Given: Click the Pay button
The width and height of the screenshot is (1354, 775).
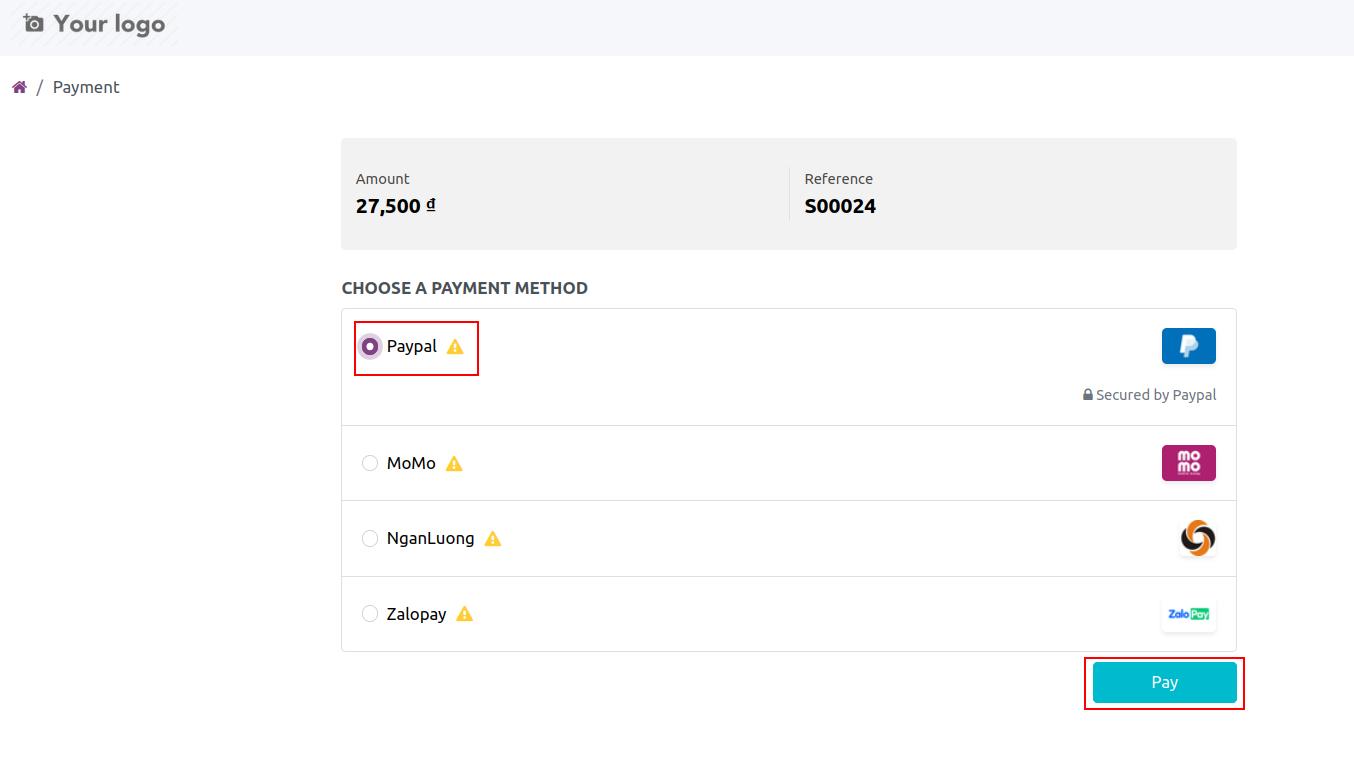Looking at the screenshot, I should tap(1164, 682).
